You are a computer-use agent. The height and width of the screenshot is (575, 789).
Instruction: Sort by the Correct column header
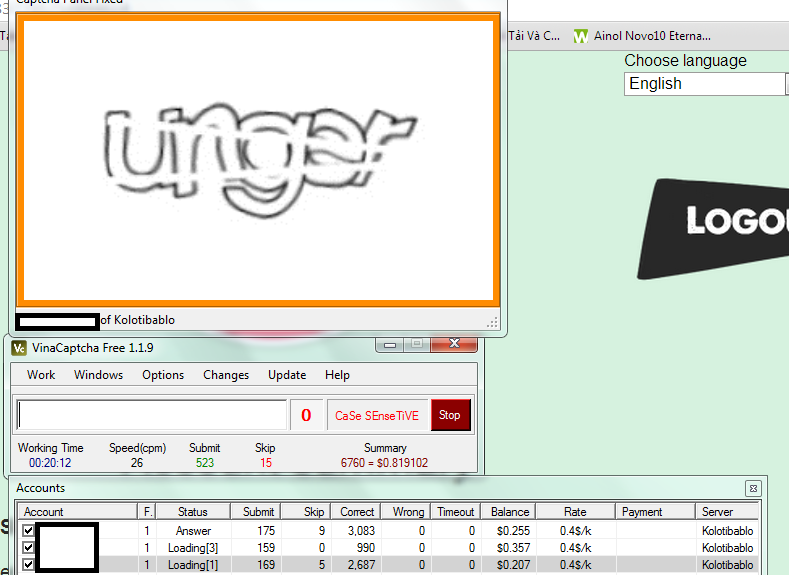355,512
